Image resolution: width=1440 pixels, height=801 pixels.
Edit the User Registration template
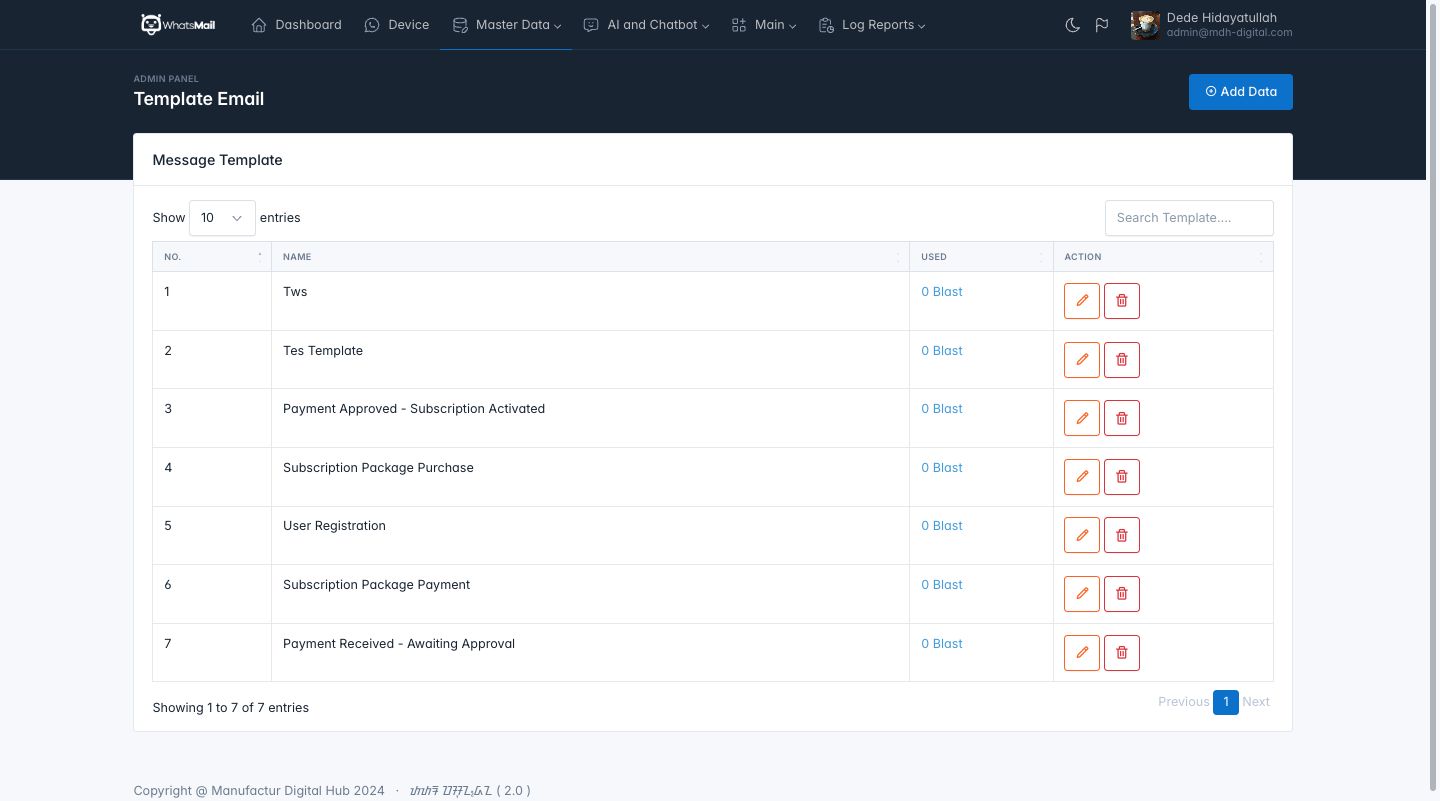(1081, 535)
